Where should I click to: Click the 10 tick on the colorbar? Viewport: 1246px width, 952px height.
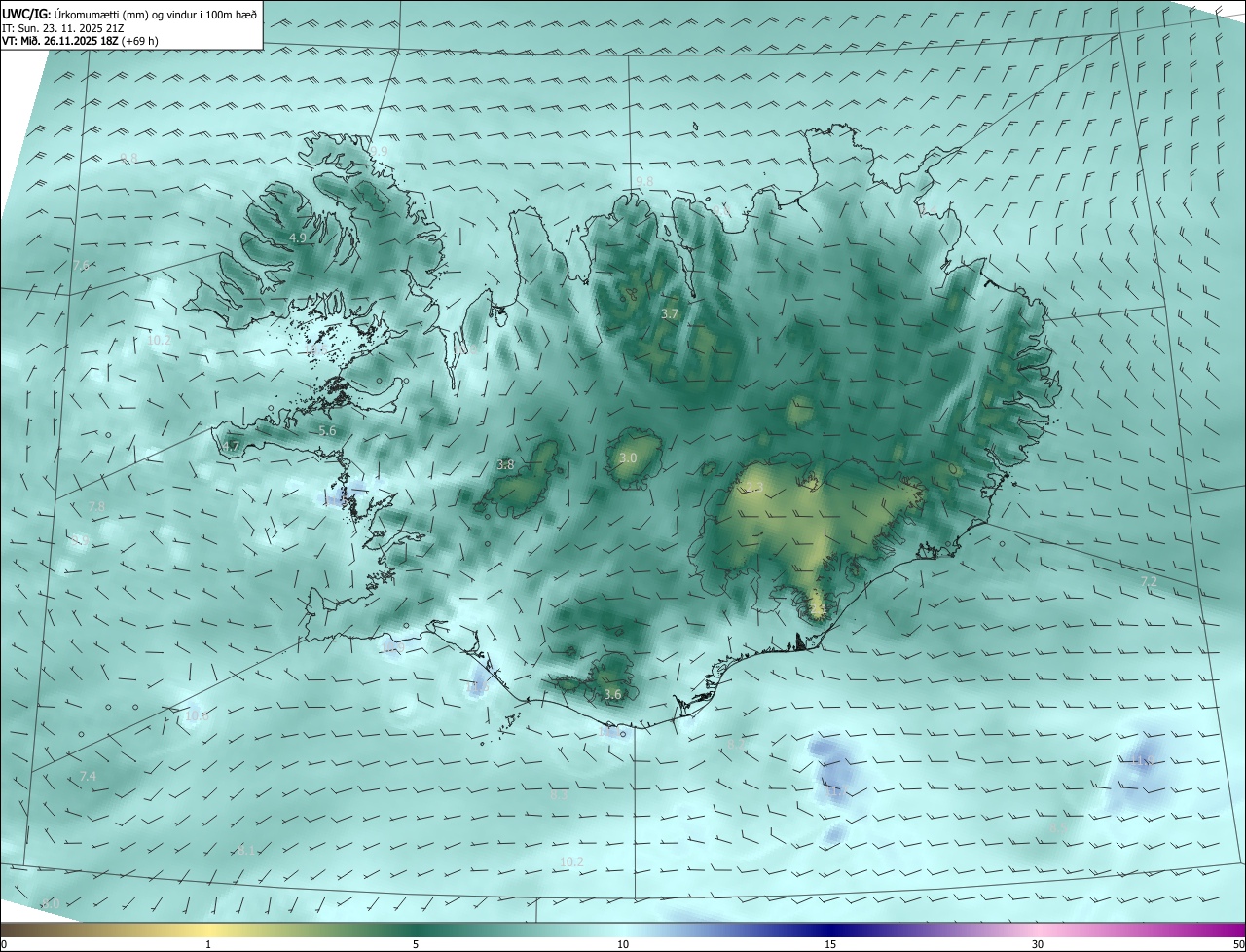[623, 944]
